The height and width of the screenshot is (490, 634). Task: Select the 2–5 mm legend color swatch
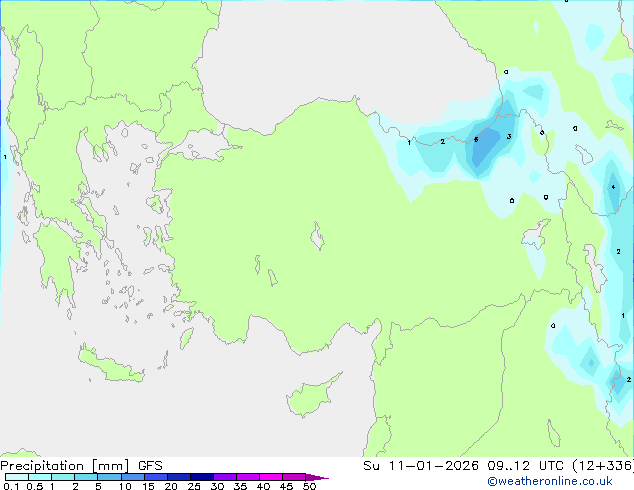(86, 477)
